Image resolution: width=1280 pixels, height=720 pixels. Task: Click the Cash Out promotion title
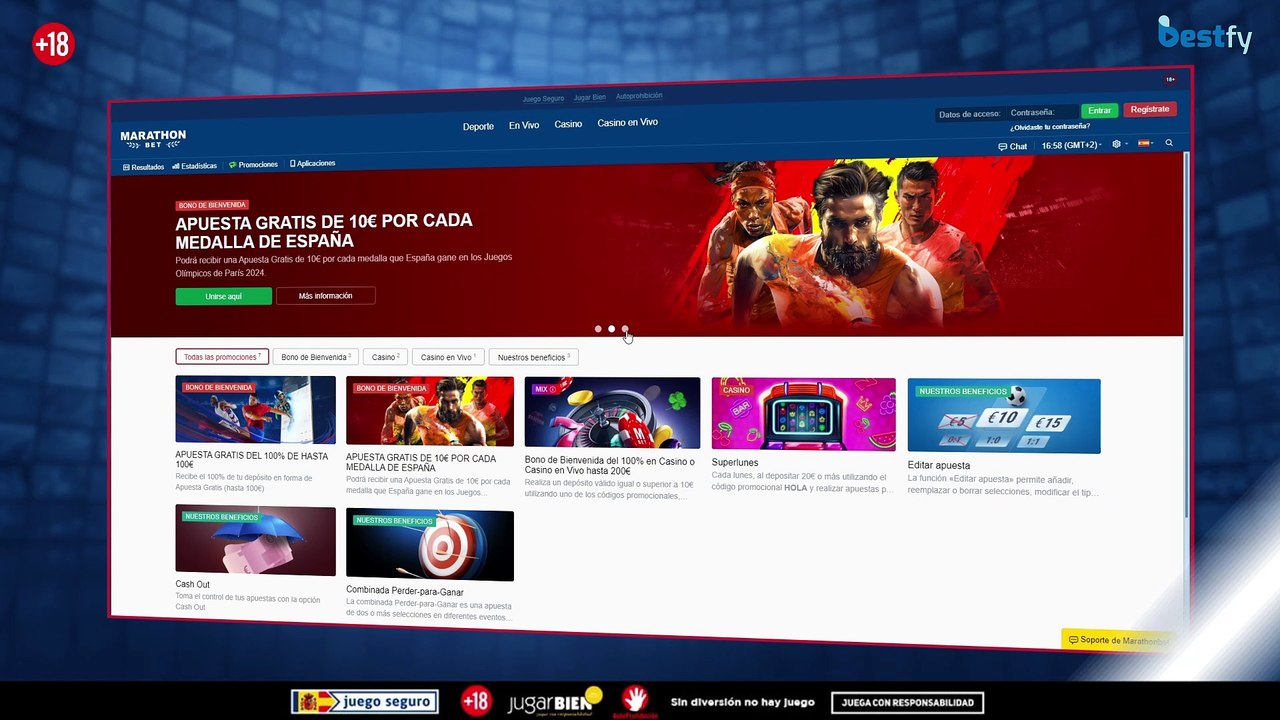pos(193,585)
